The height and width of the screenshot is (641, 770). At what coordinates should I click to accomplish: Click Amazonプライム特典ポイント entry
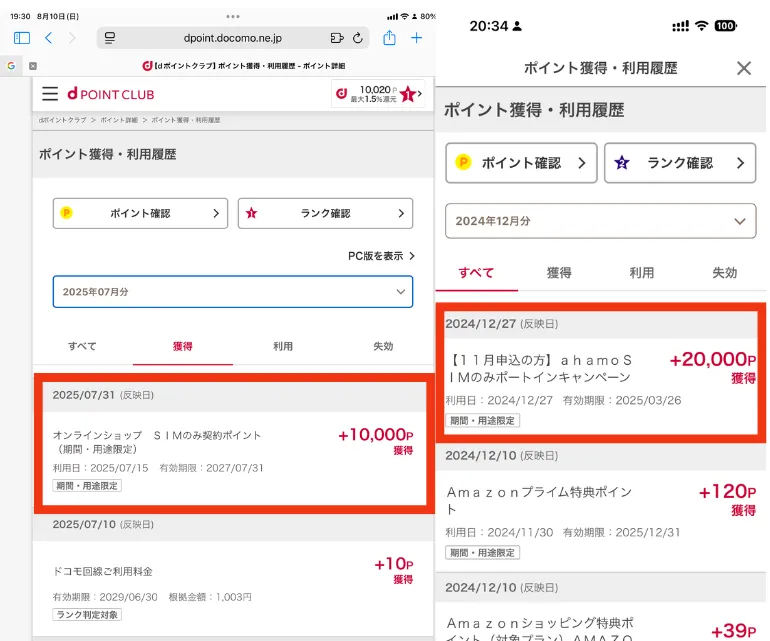(x=539, y=501)
